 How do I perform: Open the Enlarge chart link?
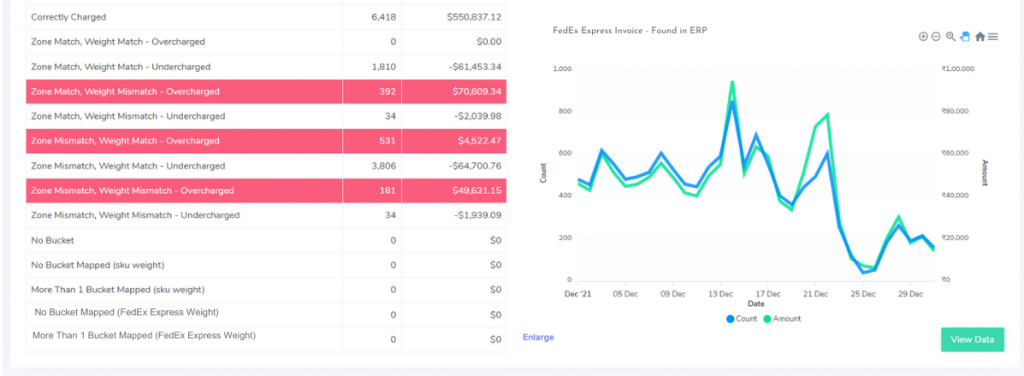point(538,337)
